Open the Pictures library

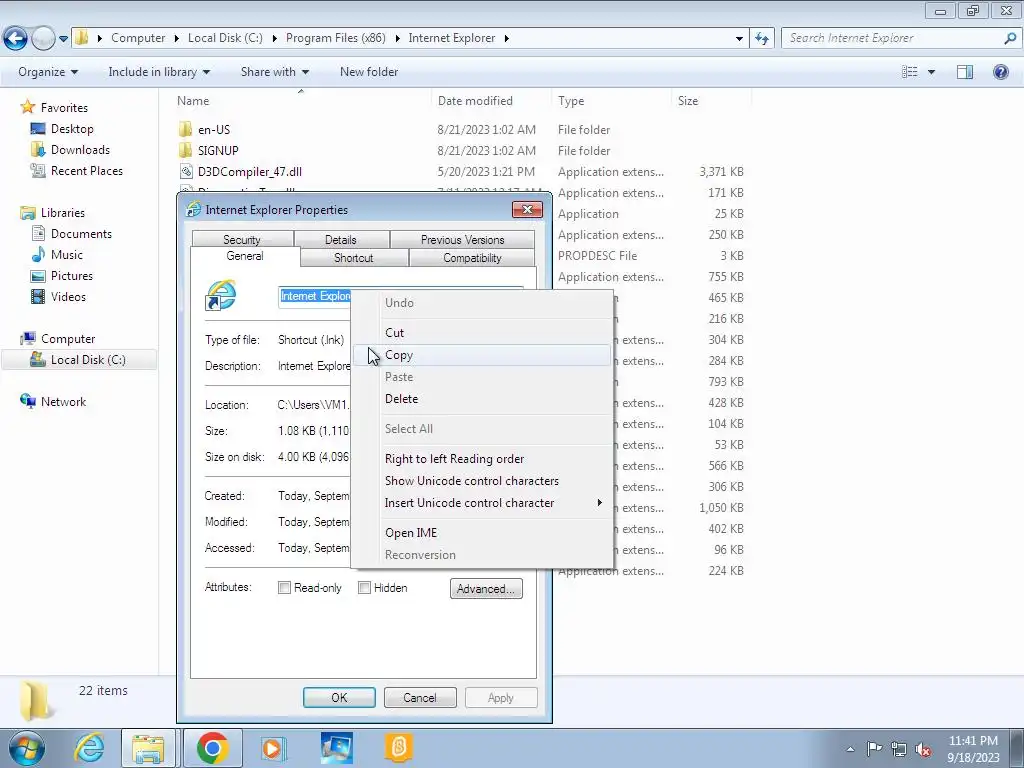click(x=71, y=276)
